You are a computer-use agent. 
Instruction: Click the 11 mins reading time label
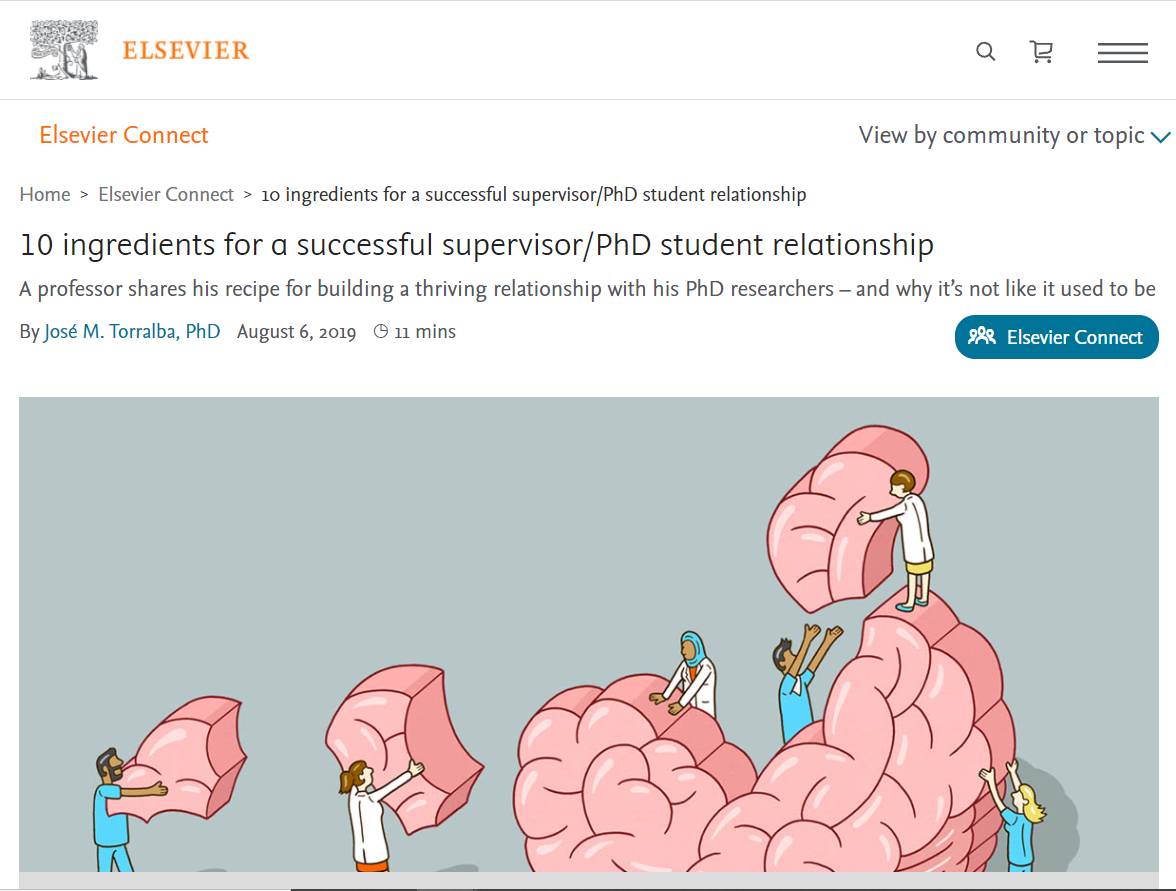424,332
